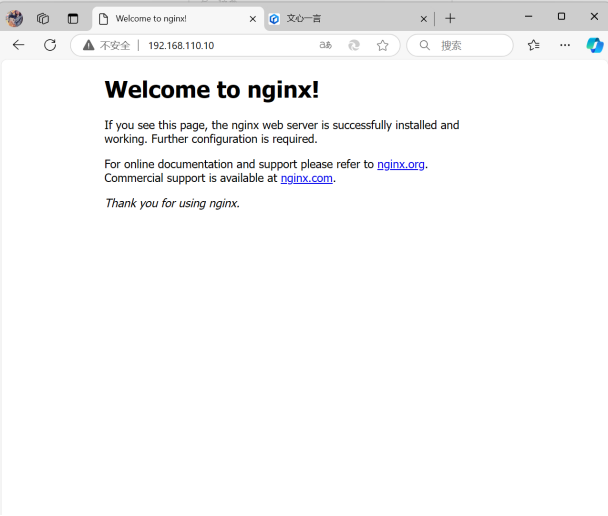The width and height of the screenshot is (608, 516).
Task: Click the Welcome to nginx! heading
Action: pyautogui.click(x=212, y=90)
